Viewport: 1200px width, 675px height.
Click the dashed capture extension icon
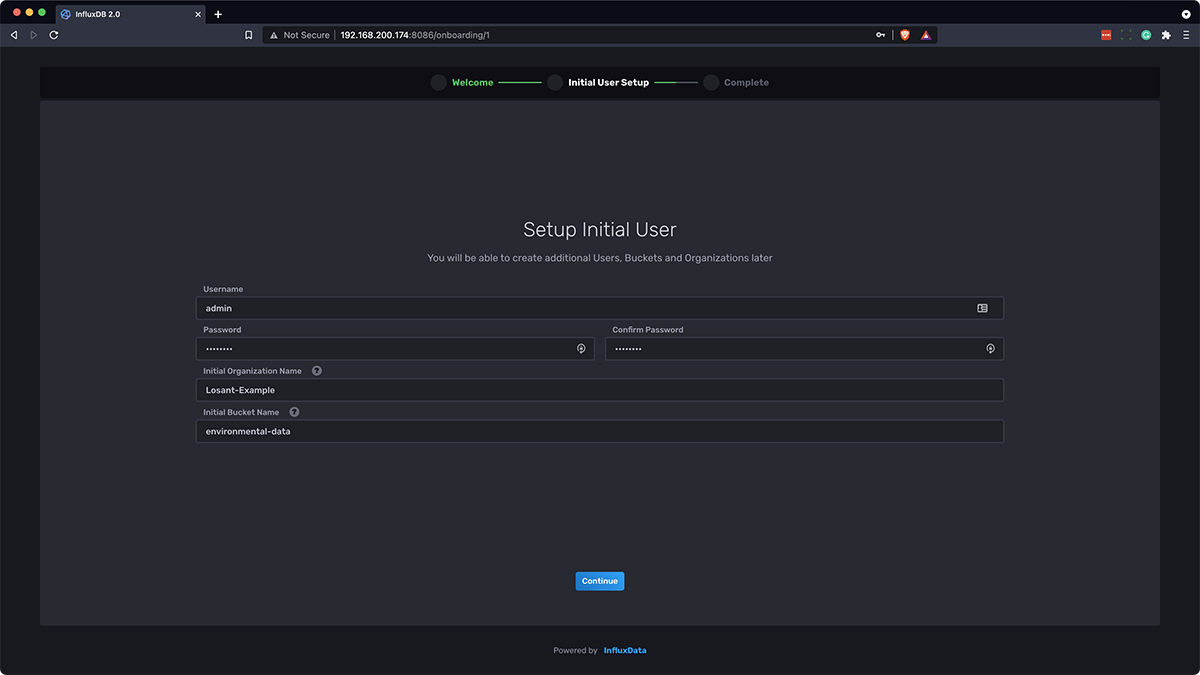[x=1126, y=35]
